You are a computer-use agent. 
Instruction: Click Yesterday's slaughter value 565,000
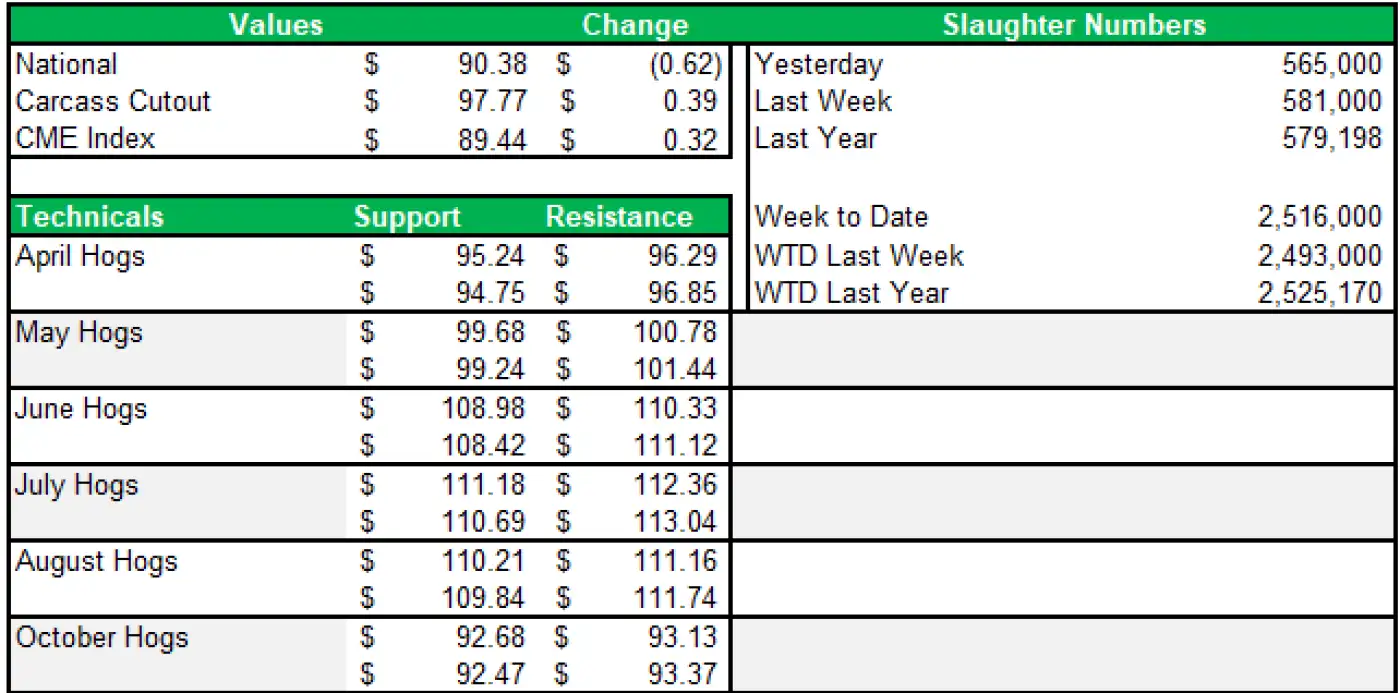1331,65
